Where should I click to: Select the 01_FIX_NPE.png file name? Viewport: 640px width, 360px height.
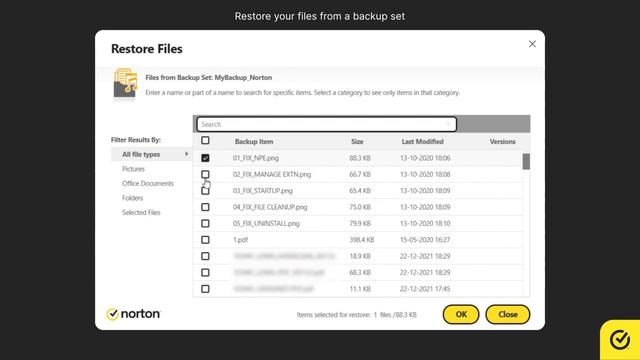[256, 158]
